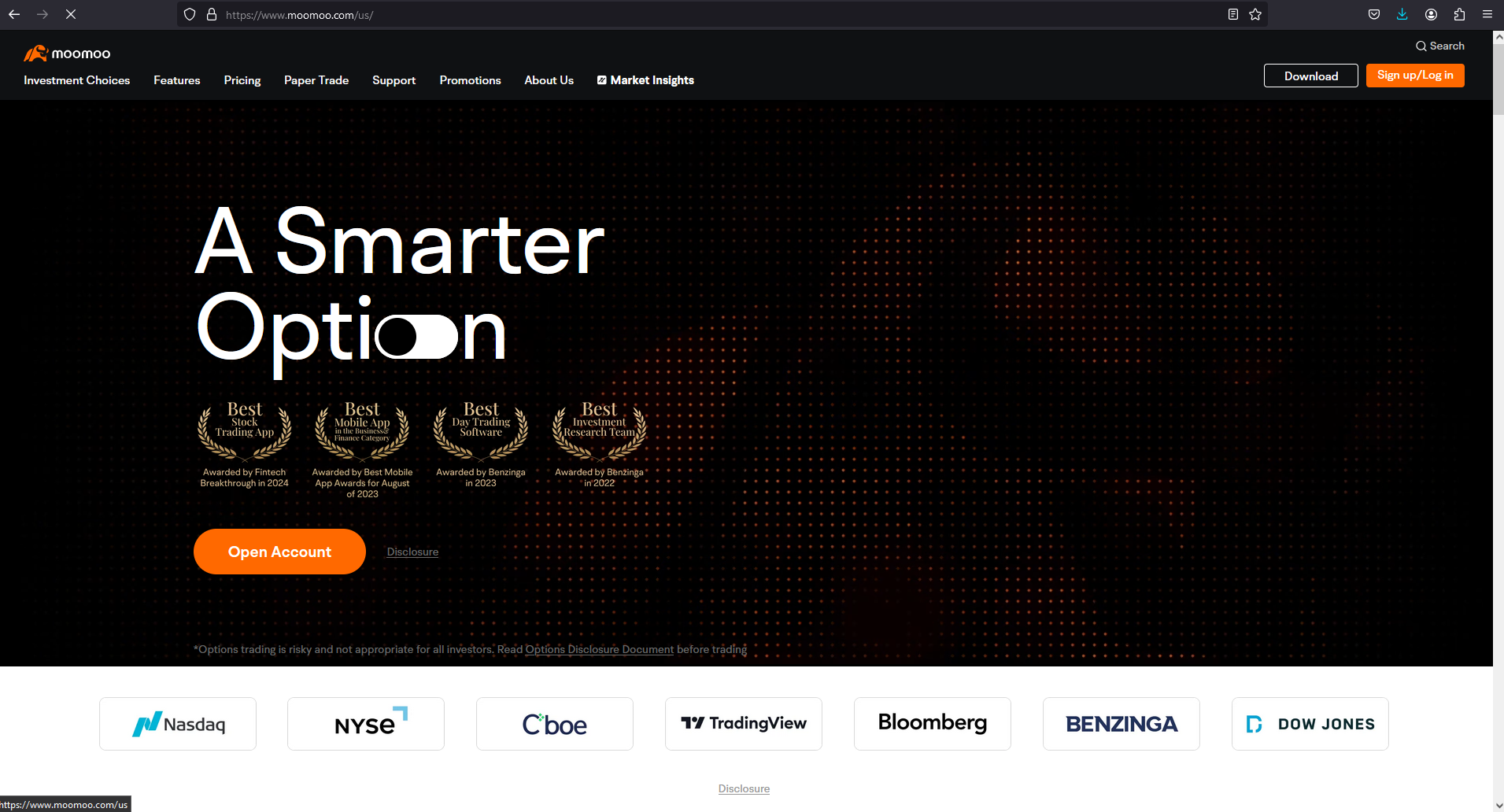Click the Cboe partner logo card
This screenshot has height=812, width=1504.
point(555,724)
